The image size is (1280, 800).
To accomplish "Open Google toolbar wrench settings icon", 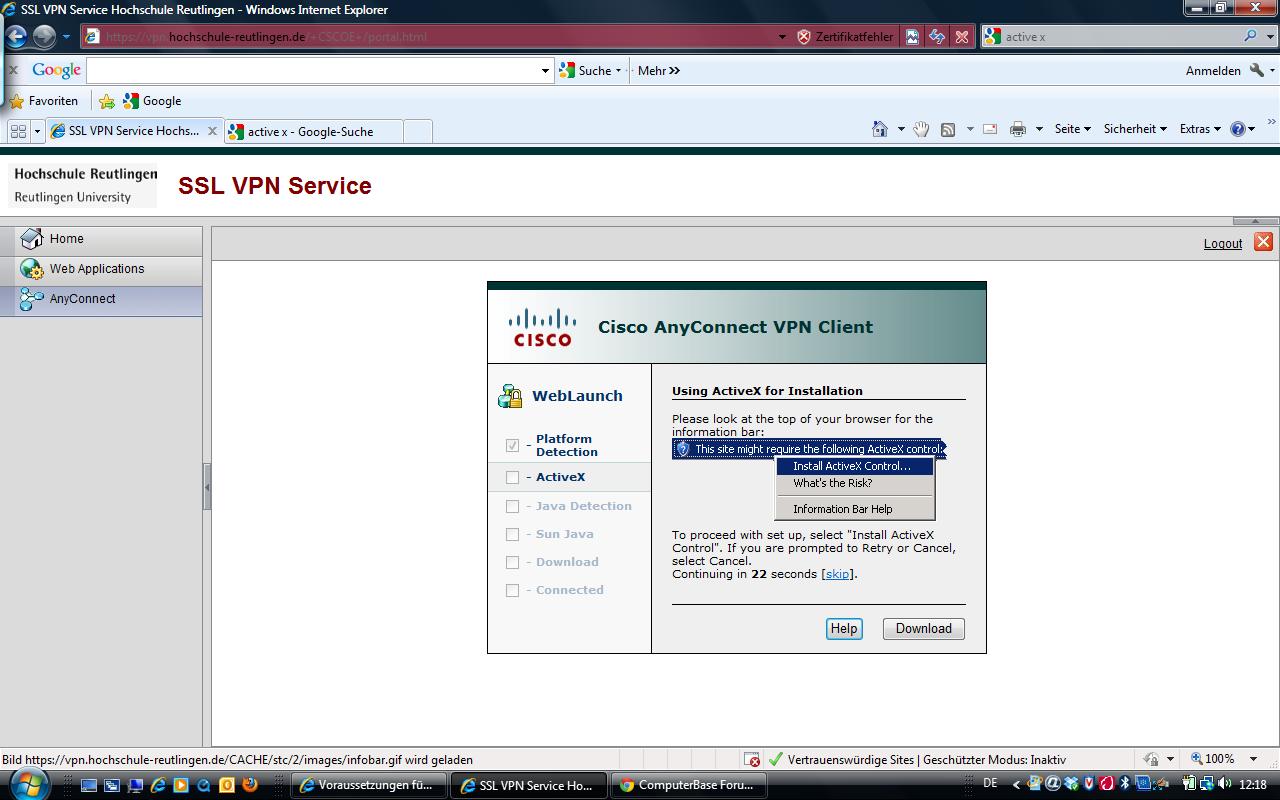I will click(x=1257, y=71).
